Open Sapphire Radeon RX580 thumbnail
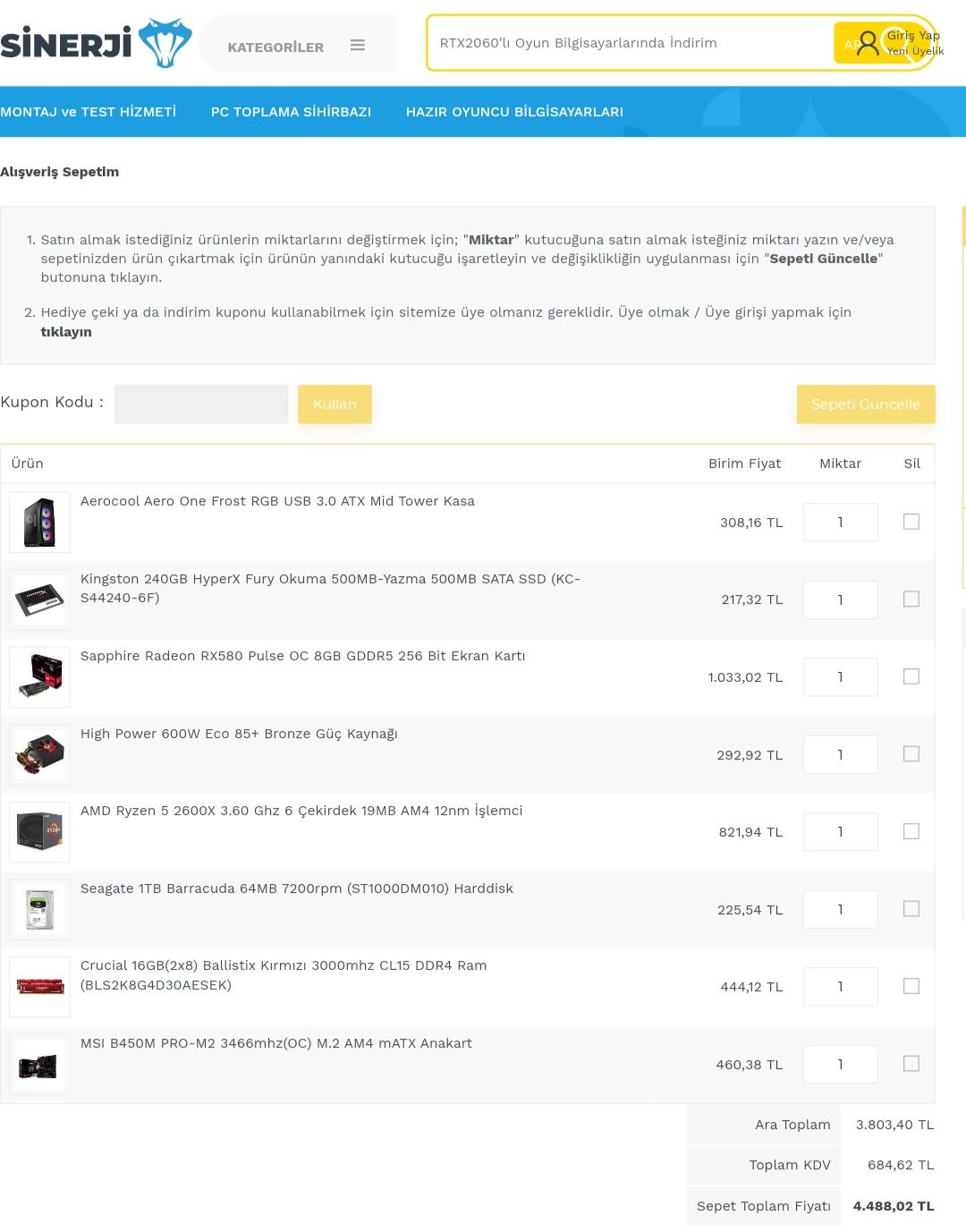 pos(39,677)
